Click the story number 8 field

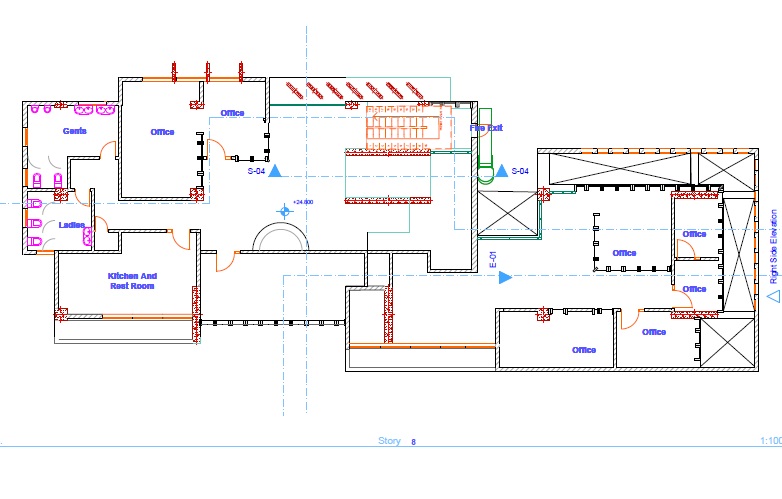(x=413, y=441)
